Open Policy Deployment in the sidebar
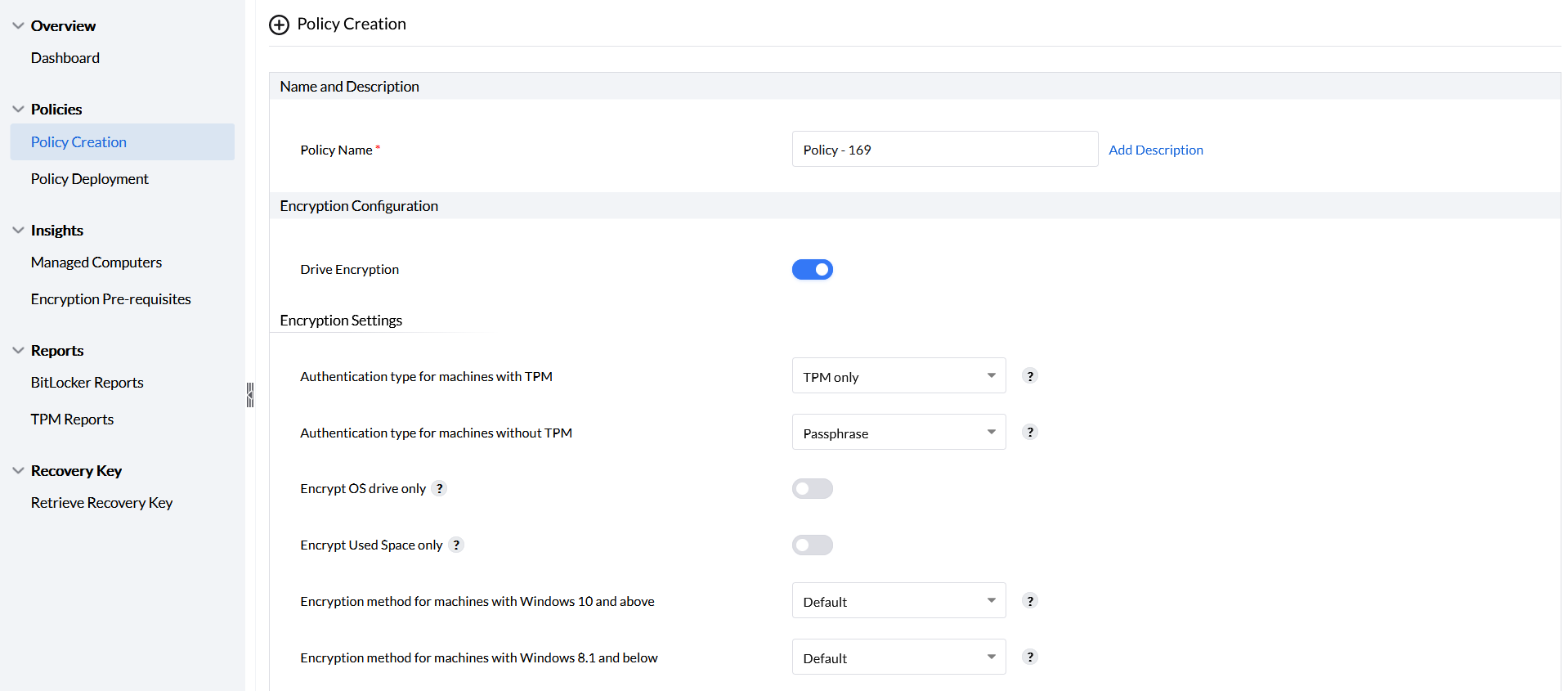This screenshot has width=1568, height=691. pyautogui.click(x=90, y=179)
